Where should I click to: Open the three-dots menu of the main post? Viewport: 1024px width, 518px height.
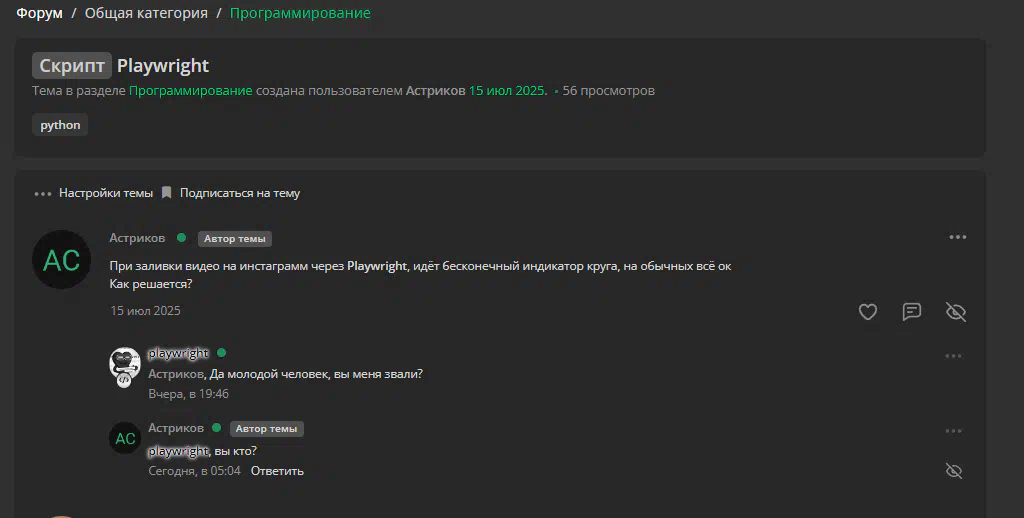click(957, 237)
